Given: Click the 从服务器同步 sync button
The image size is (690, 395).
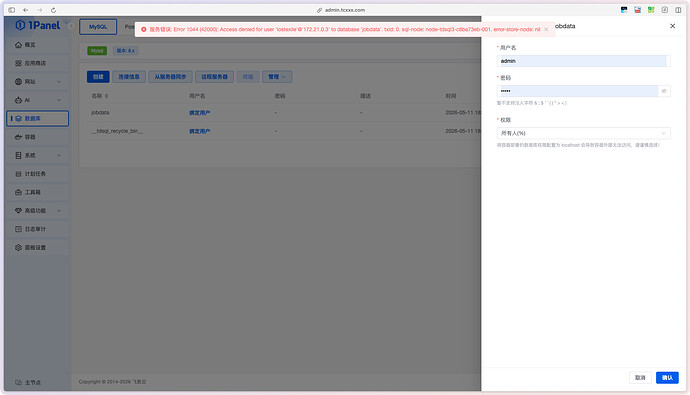Looking at the screenshot, I should [170, 77].
